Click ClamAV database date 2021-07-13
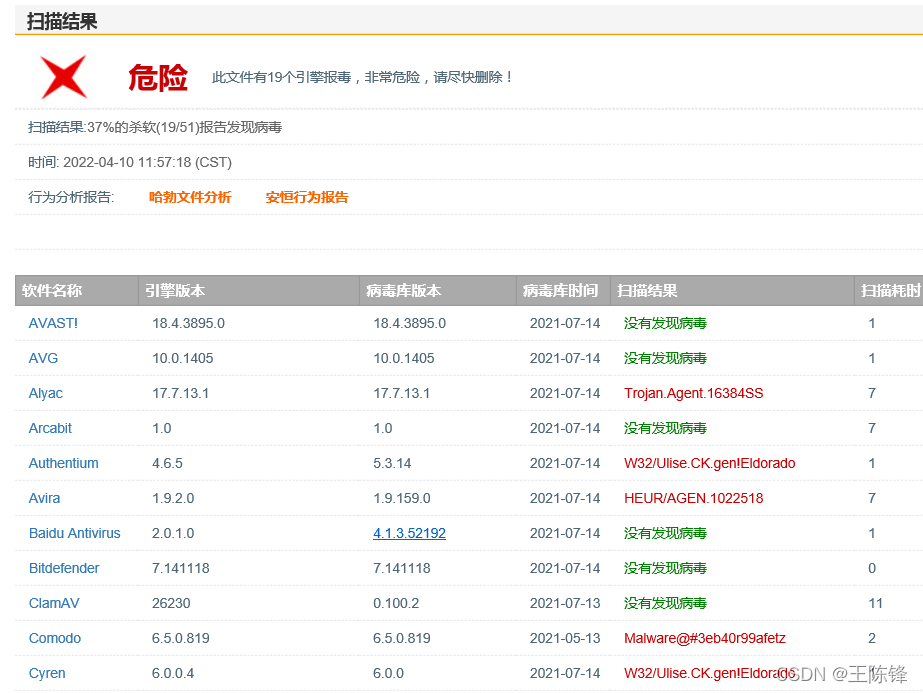Image resolution: width=923 pixels, height=693 pixels. coord(565,604)
